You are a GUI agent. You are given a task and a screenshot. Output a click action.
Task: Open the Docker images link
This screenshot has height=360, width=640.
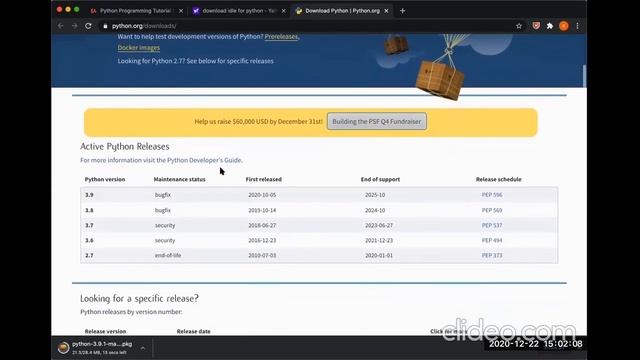pyautogui.click(x=139, y=48)
